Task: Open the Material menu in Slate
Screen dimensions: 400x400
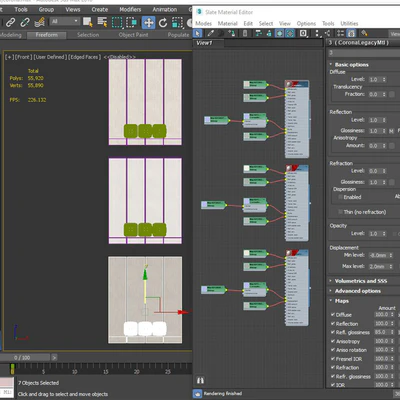Action: [x=228, y=23]
